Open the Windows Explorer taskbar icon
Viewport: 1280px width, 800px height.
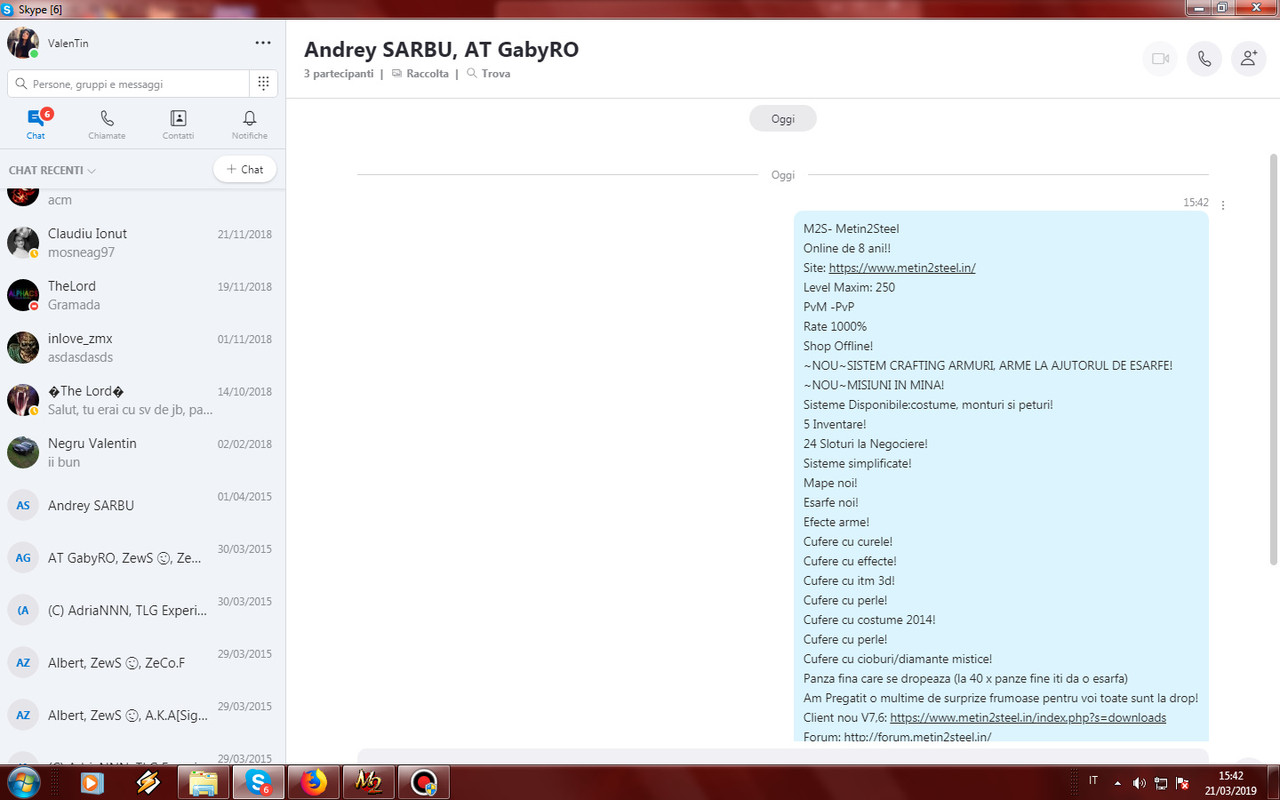(x=203, y=783)
